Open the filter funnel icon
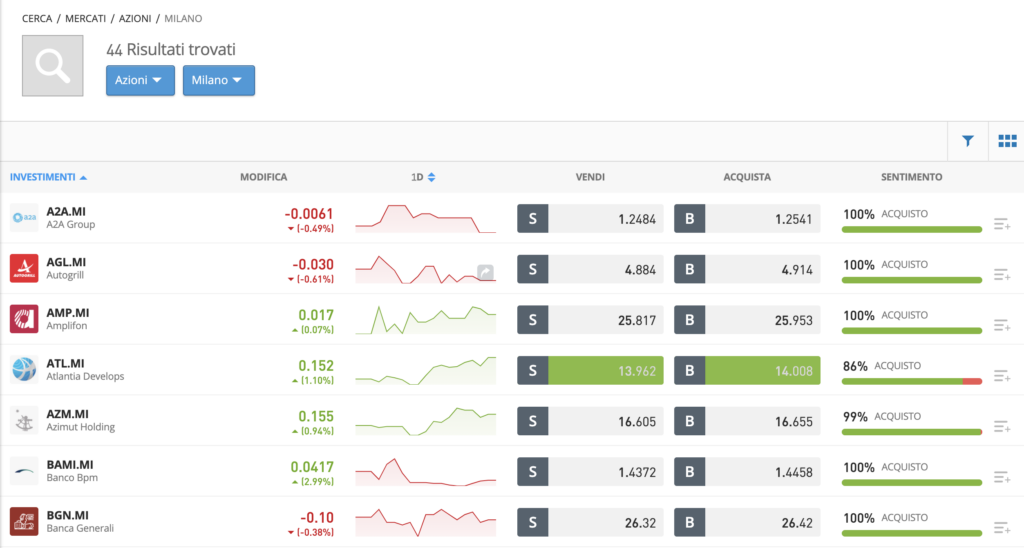The image size is (1024, 548). coord(967,140)
